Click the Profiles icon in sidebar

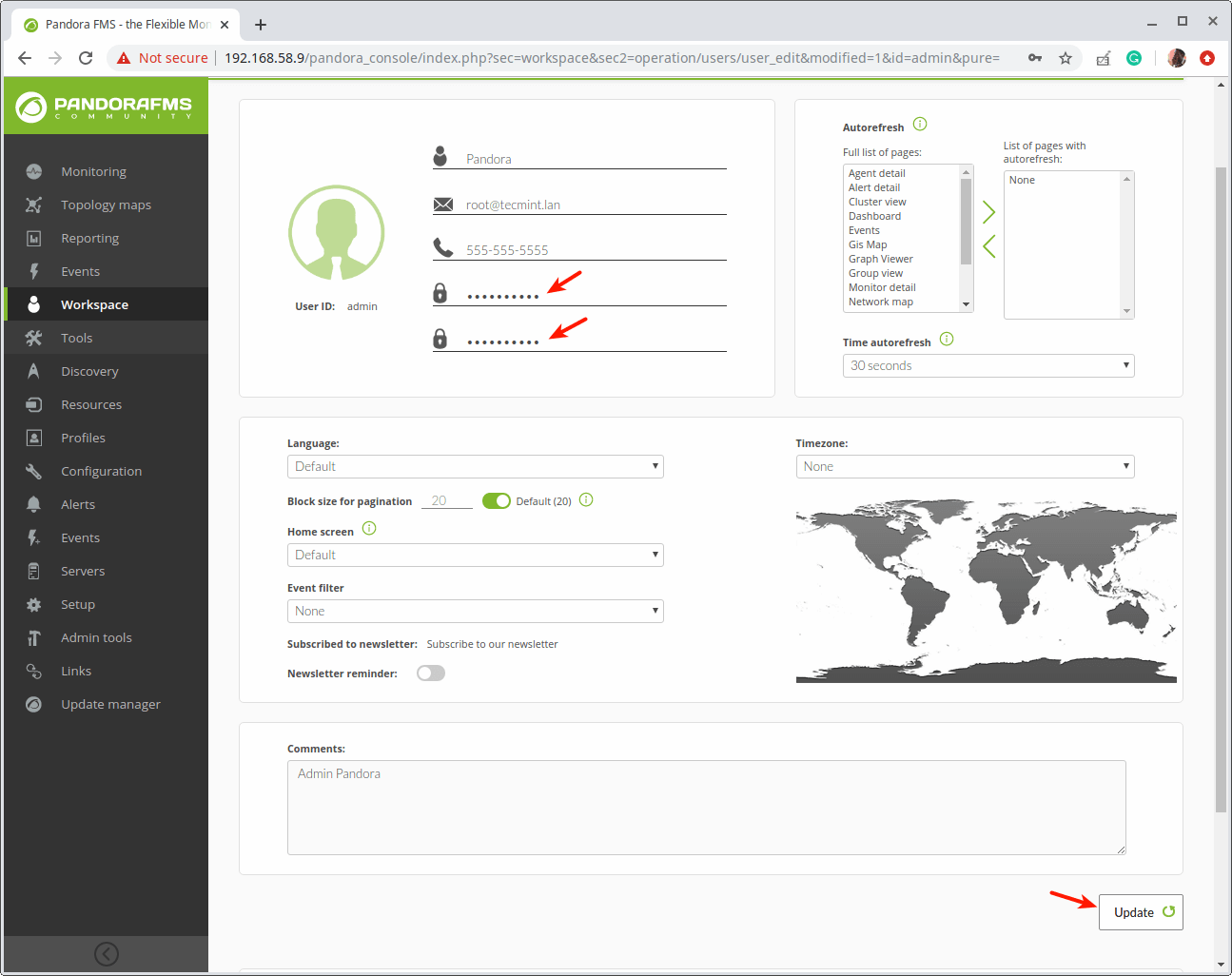pyautogui.click(x=34, y=438)
